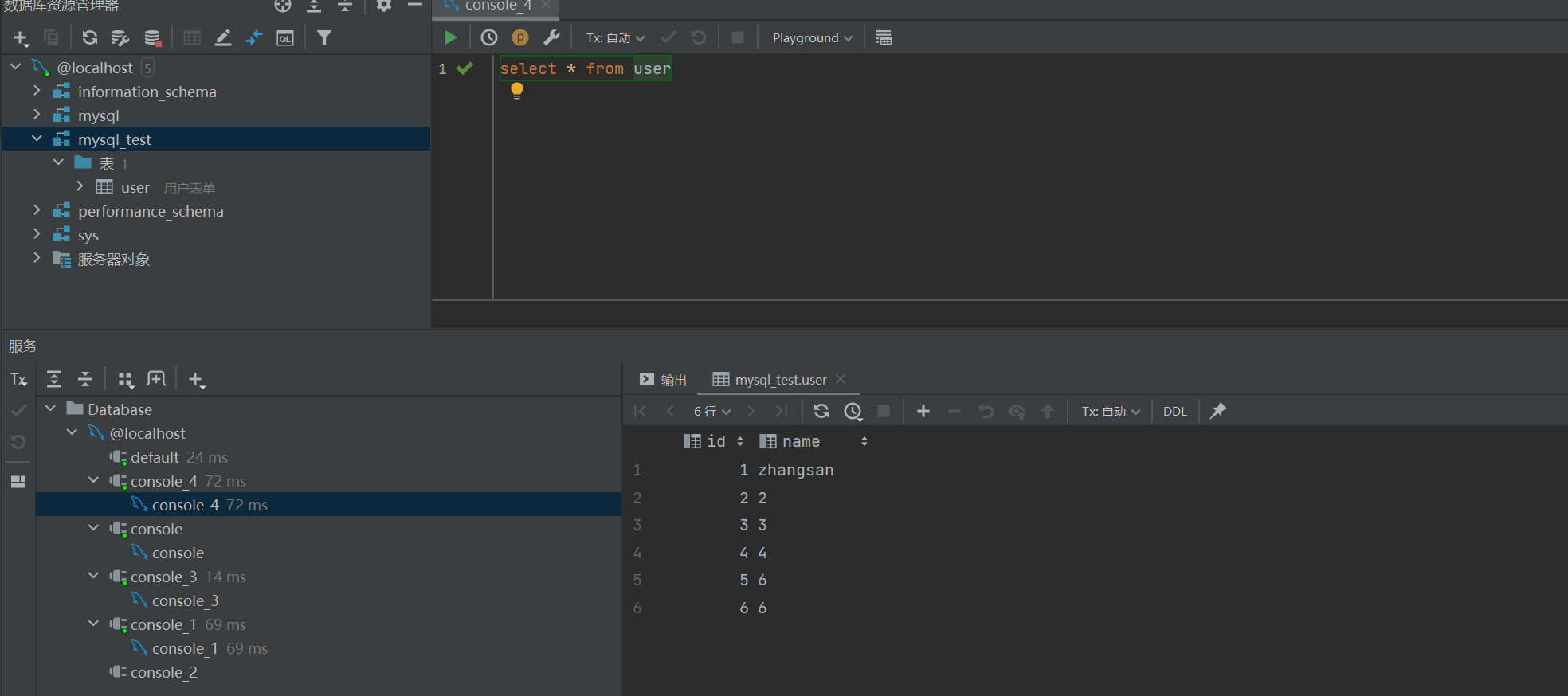Click the filter funnel icon in database explorer
This screenshot has height=696, width=1568.
[x=324, y=37]
